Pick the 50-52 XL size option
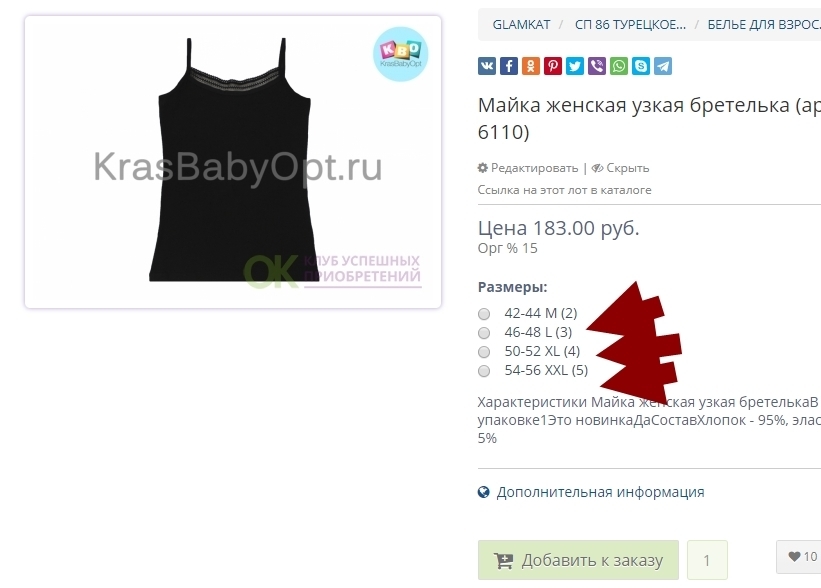The height and width of the screenshot is (588, 821). (484, 352)
